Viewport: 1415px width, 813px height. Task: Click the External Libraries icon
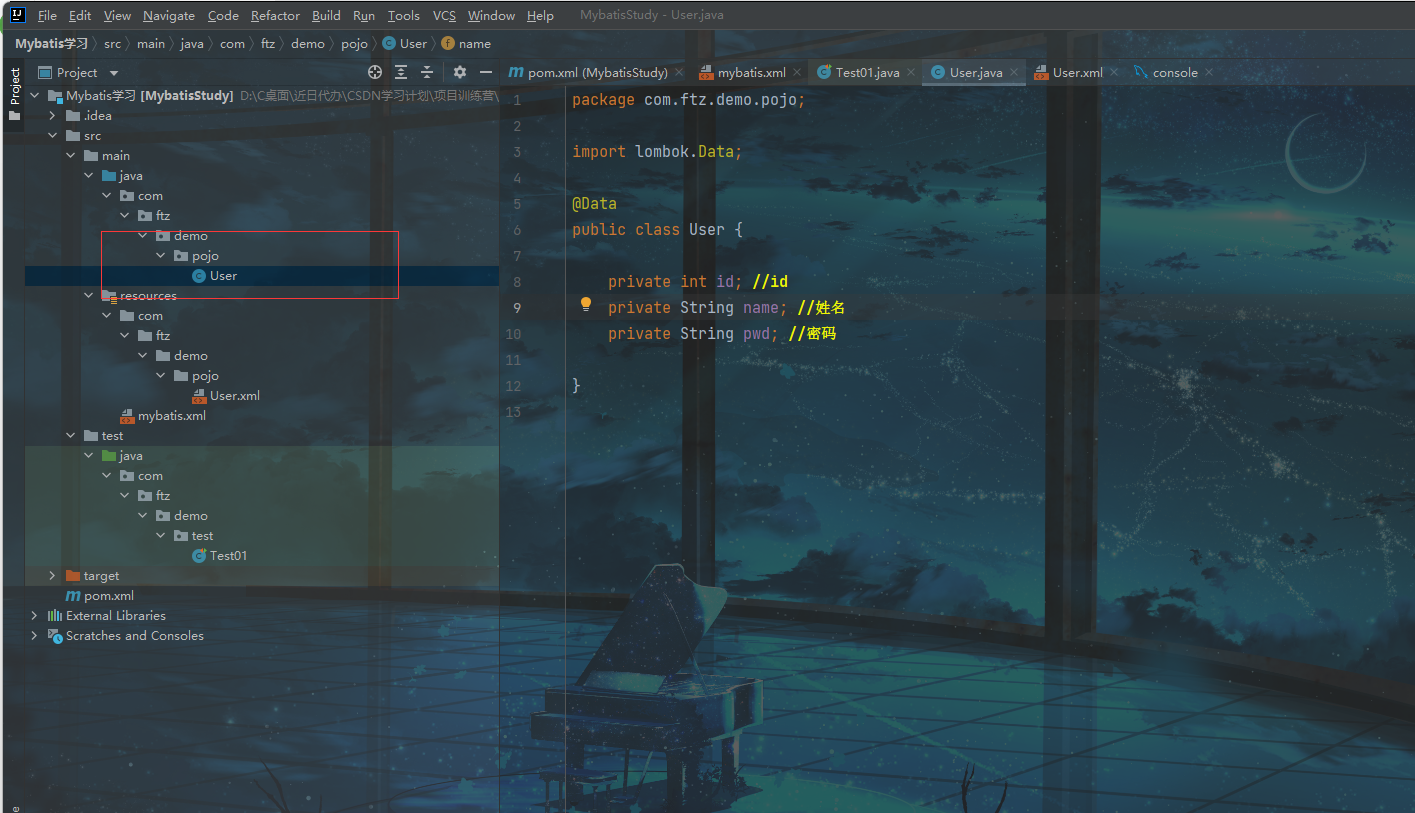point(54,615)
